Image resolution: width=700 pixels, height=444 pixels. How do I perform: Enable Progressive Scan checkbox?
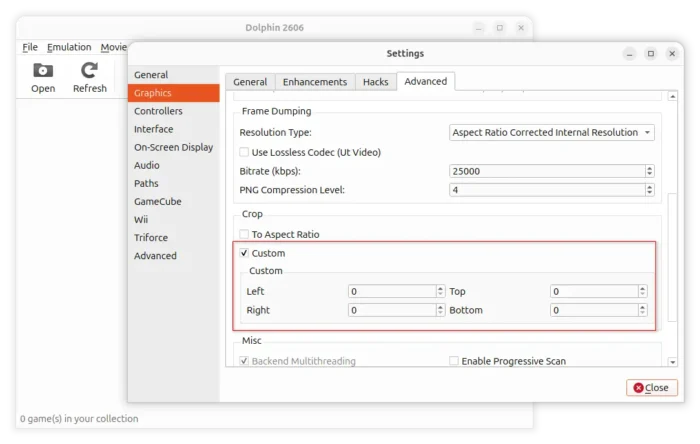click(x=454, y=361)
